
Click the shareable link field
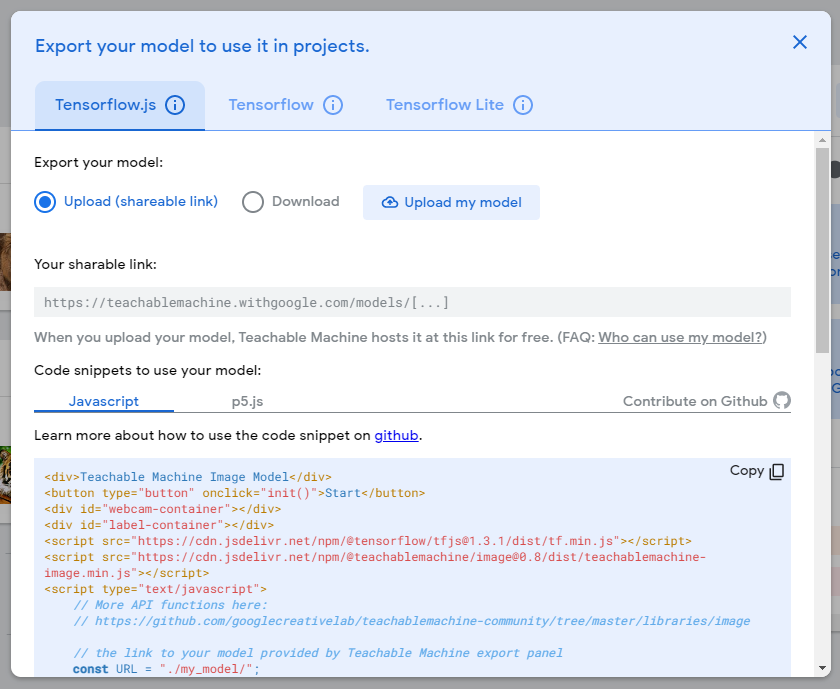(412, 302)
